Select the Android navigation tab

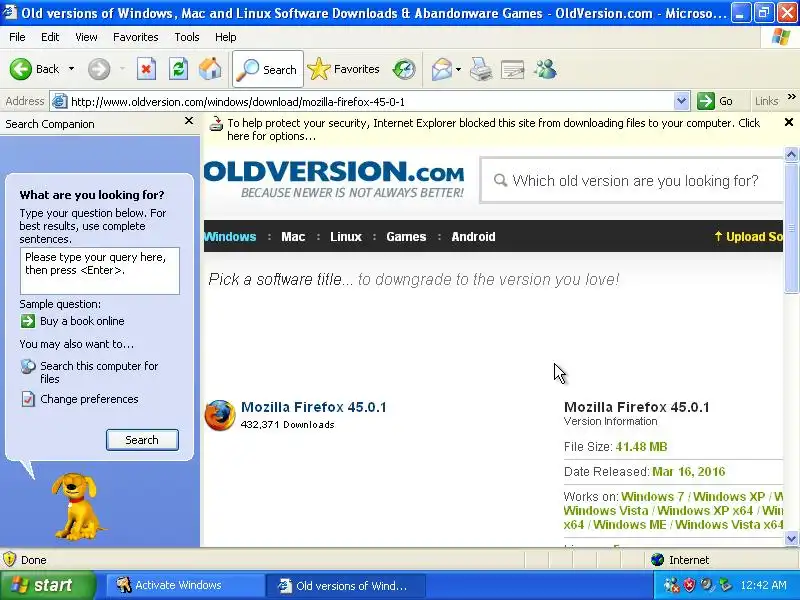(x=473, y=237)
